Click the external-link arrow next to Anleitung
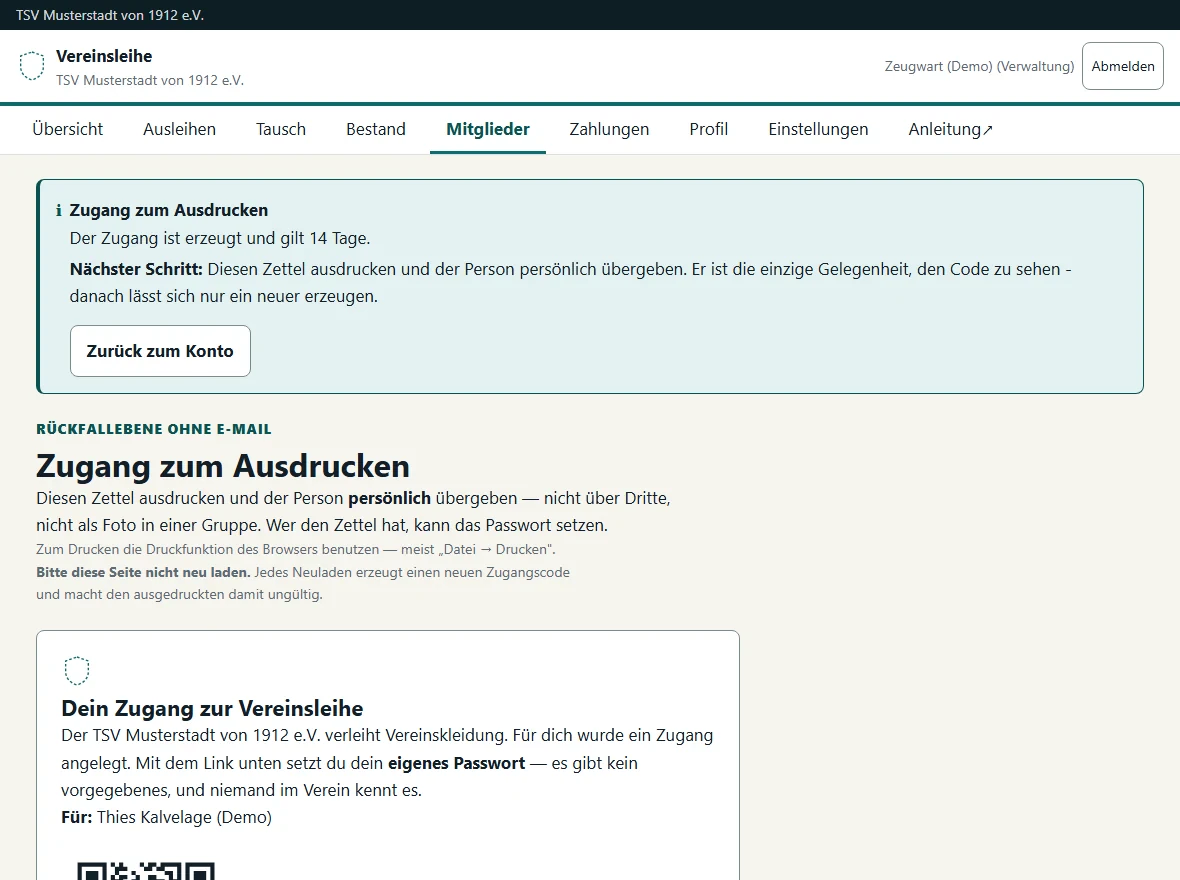This screenshot has width=1180, height=880. pyautogui.click(x=988, y=130)
